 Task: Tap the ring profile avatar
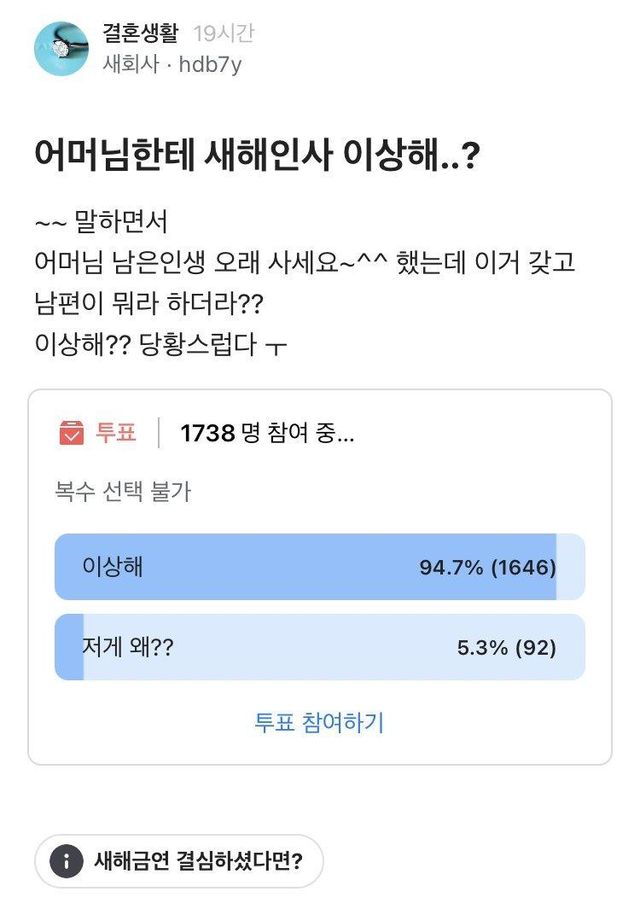point(62,49)
